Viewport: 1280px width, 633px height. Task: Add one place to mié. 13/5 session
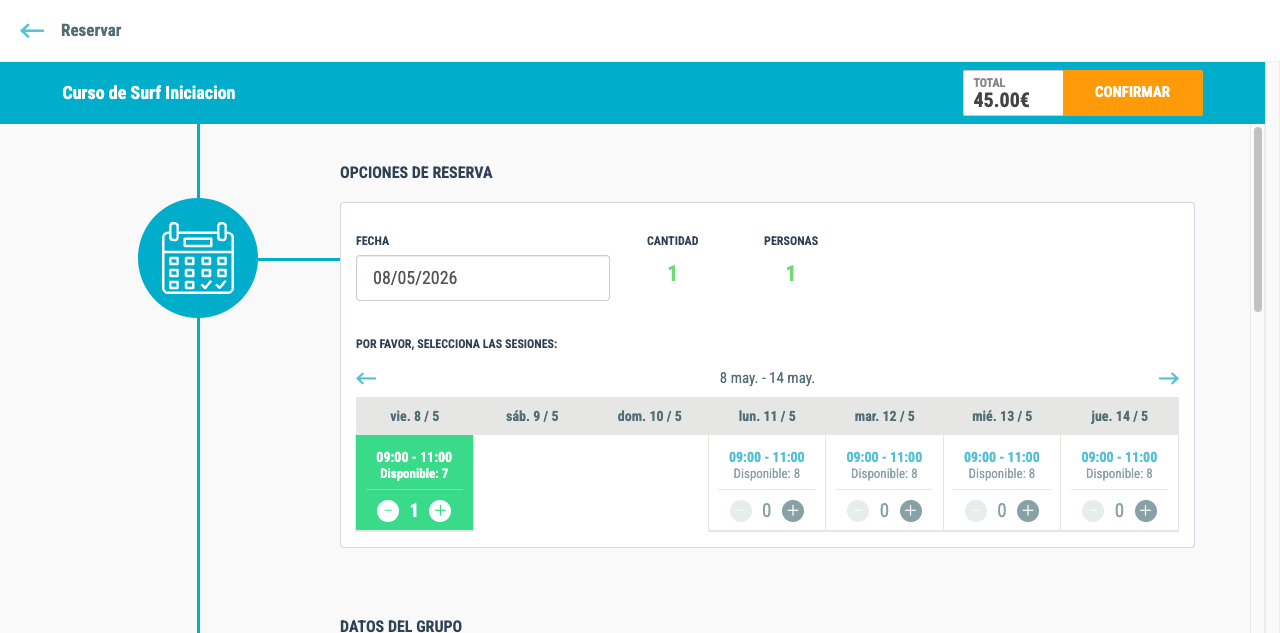(1028, 511)
